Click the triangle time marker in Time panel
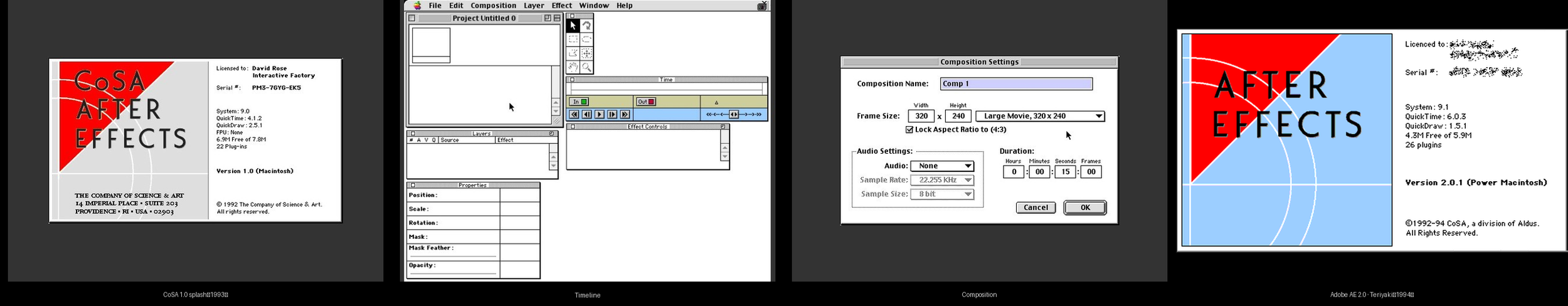1568x306 pixels. click(x=717, y=102)
